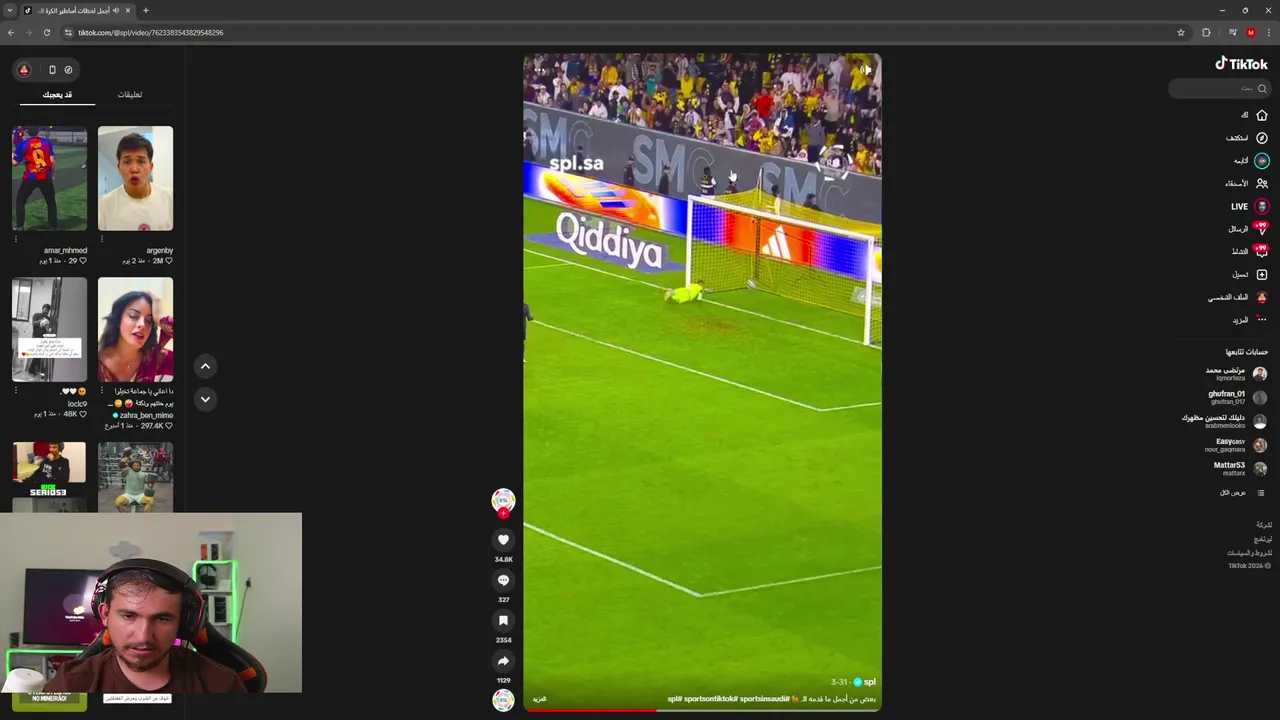Viewport: 1280px width, 720px height.
Task: Click the compass icon in left pill
Action: click(x=68, y=70)
